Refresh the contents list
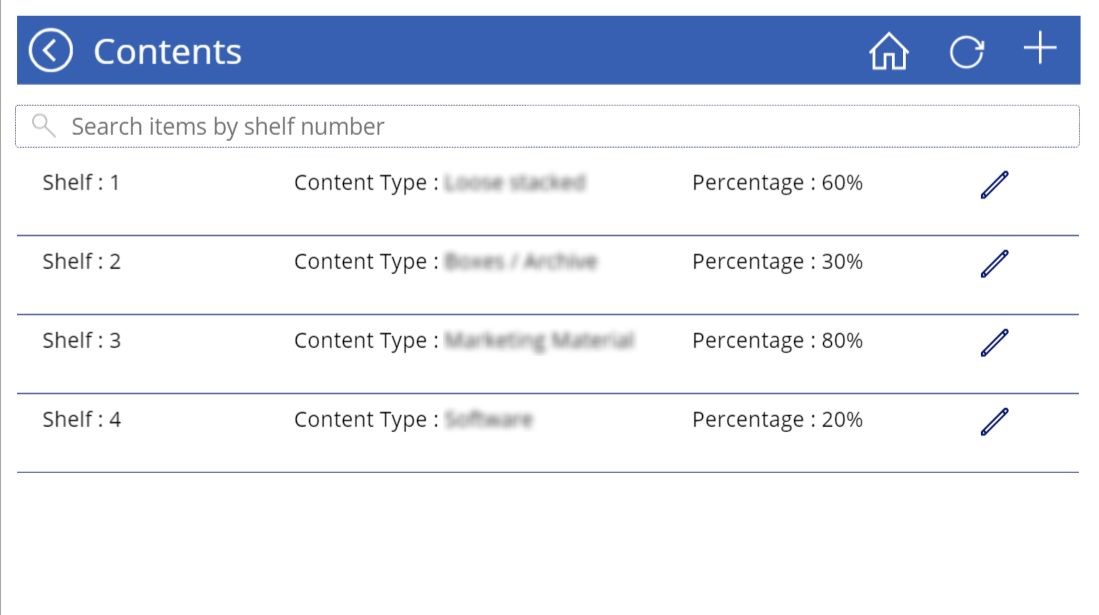Viewport: 1099px width, 615px height. coord(967,52)
